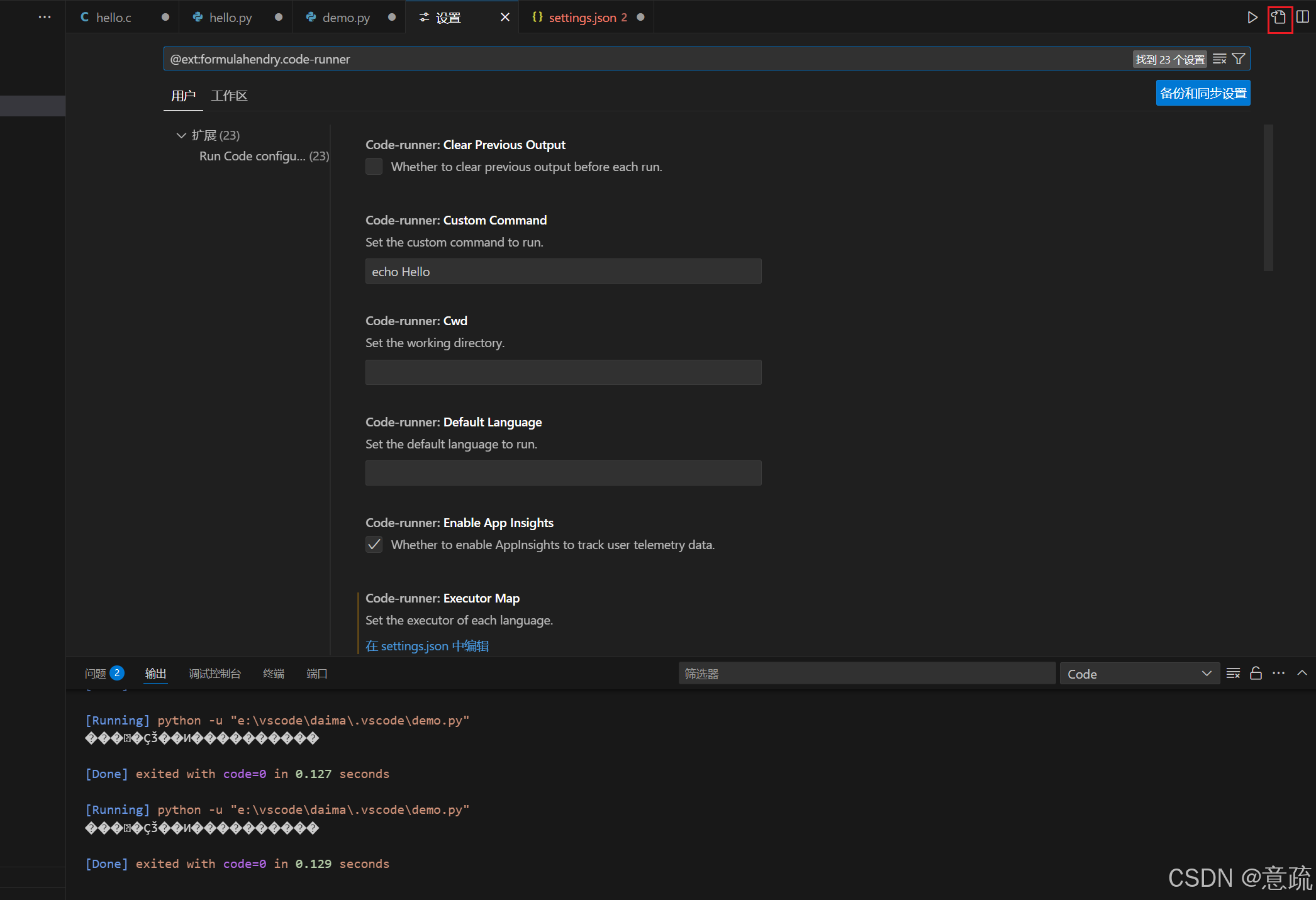Clear output panel with the clear icon

[x=1233, y=674]
